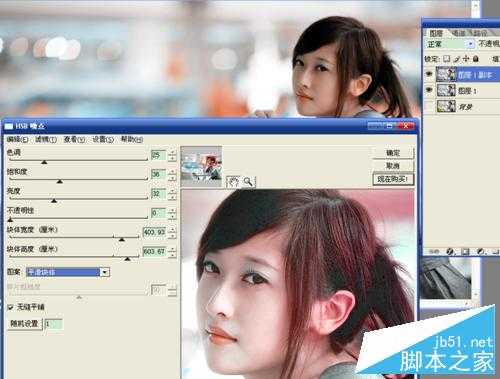Viewport: 500px width, 379px height.
Task: Select the hand pan tool in preview
Action: pos(233,181)
